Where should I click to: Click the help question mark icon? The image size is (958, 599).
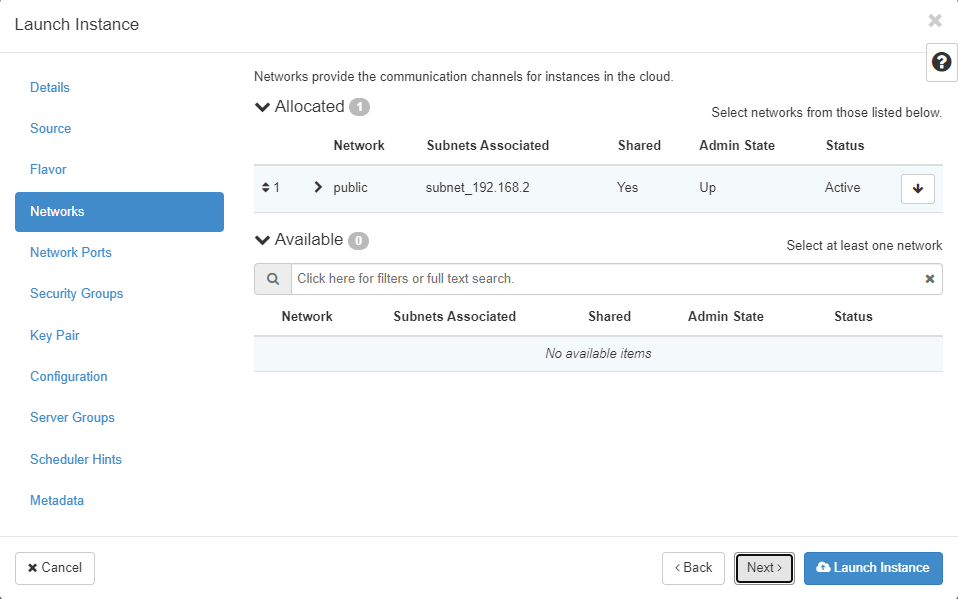(x=941, y=62)
